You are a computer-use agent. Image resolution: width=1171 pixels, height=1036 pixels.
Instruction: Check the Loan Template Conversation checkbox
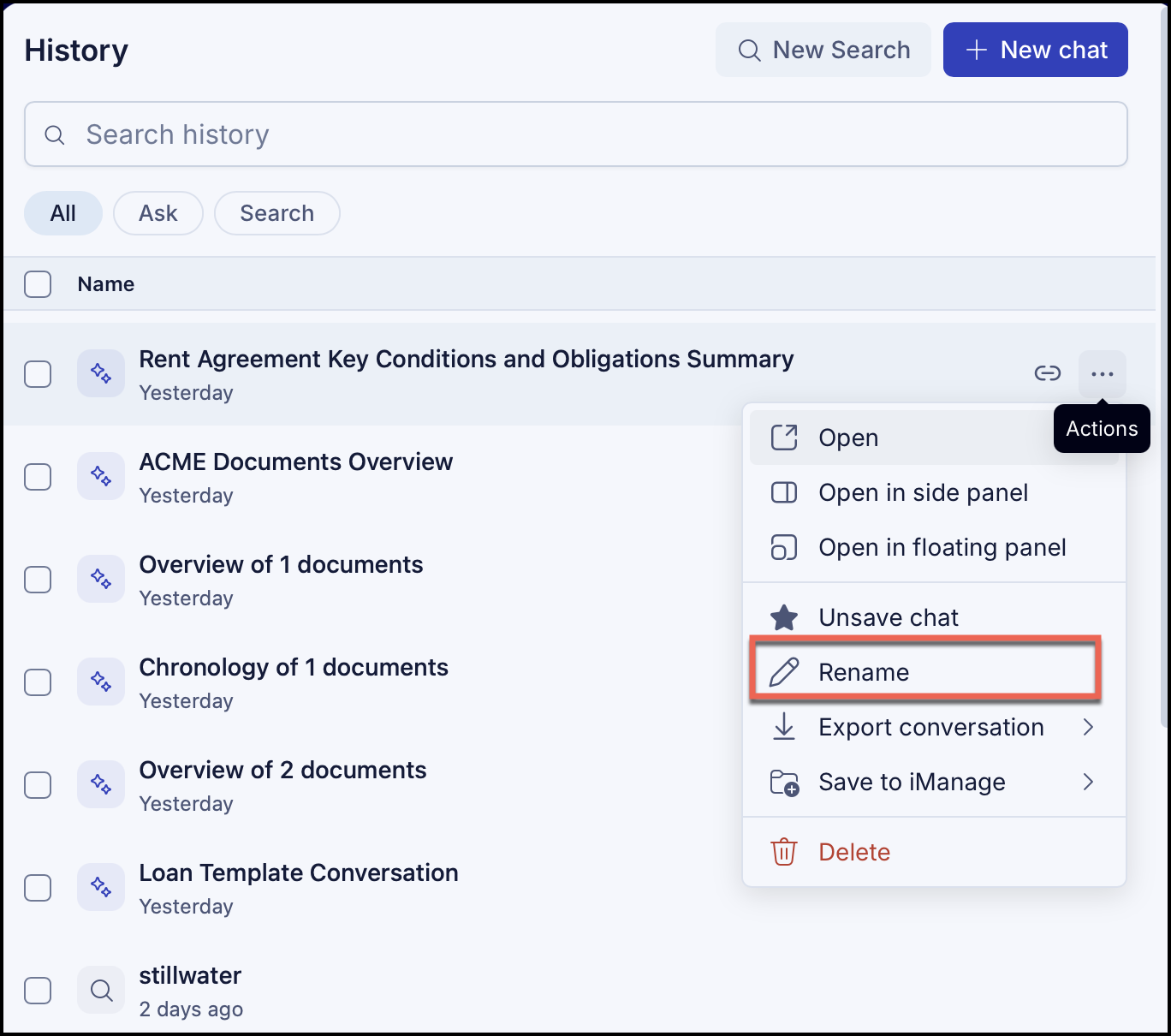38,888
